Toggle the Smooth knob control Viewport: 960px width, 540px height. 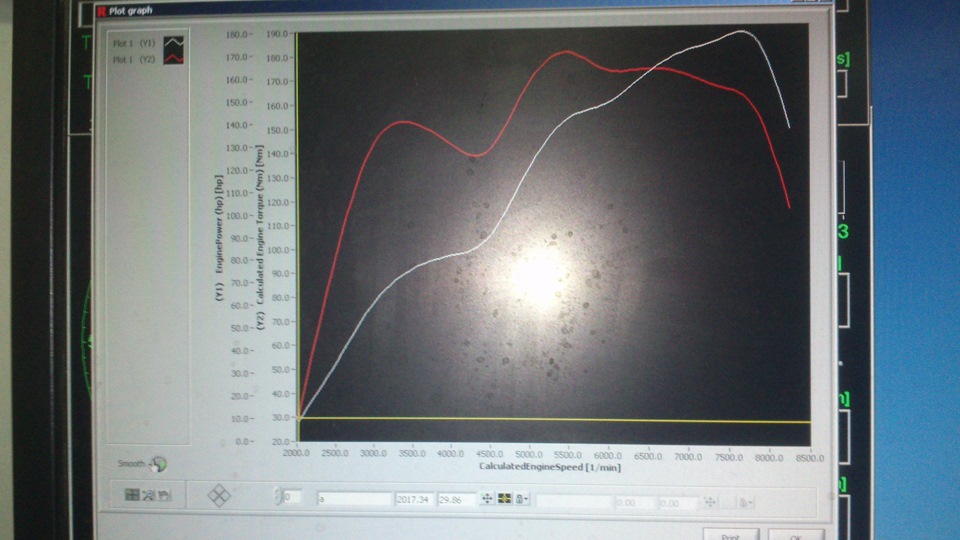click(x=159, y=464)
